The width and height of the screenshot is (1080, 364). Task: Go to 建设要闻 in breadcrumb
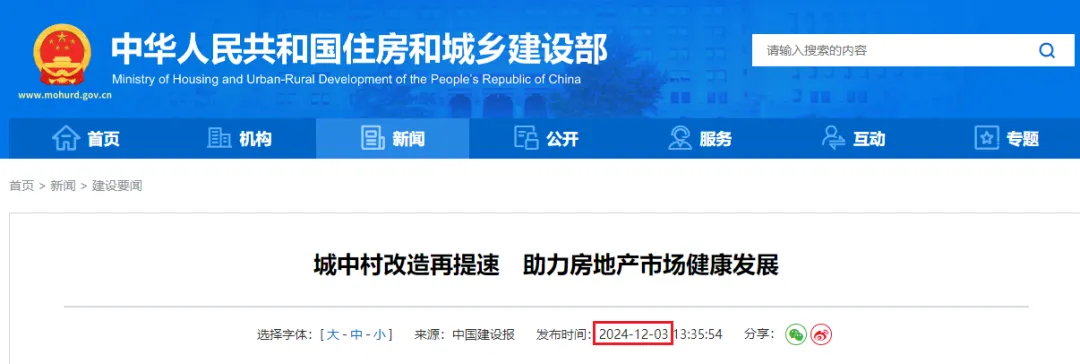(117, 186)
